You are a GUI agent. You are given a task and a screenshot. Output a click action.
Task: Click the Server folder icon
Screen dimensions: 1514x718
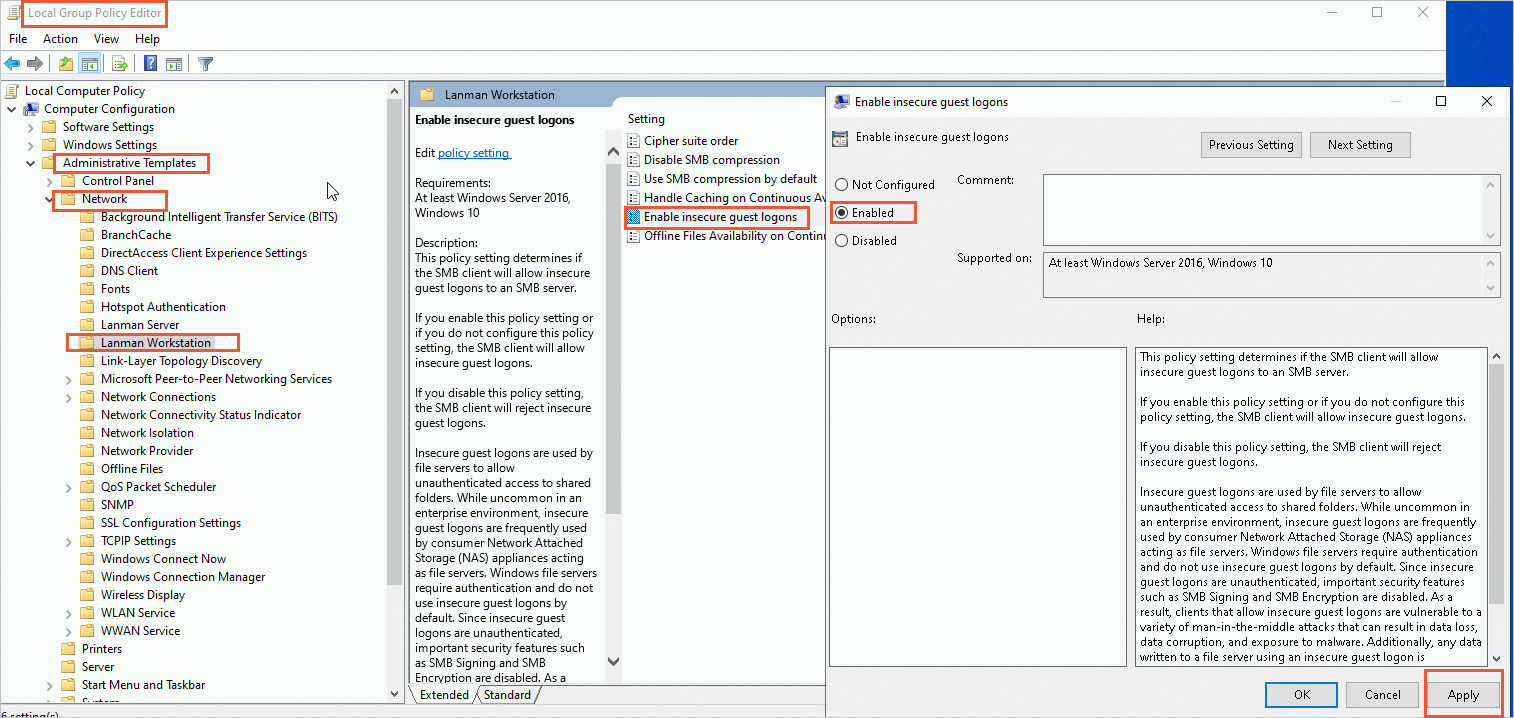pos(68,667)
